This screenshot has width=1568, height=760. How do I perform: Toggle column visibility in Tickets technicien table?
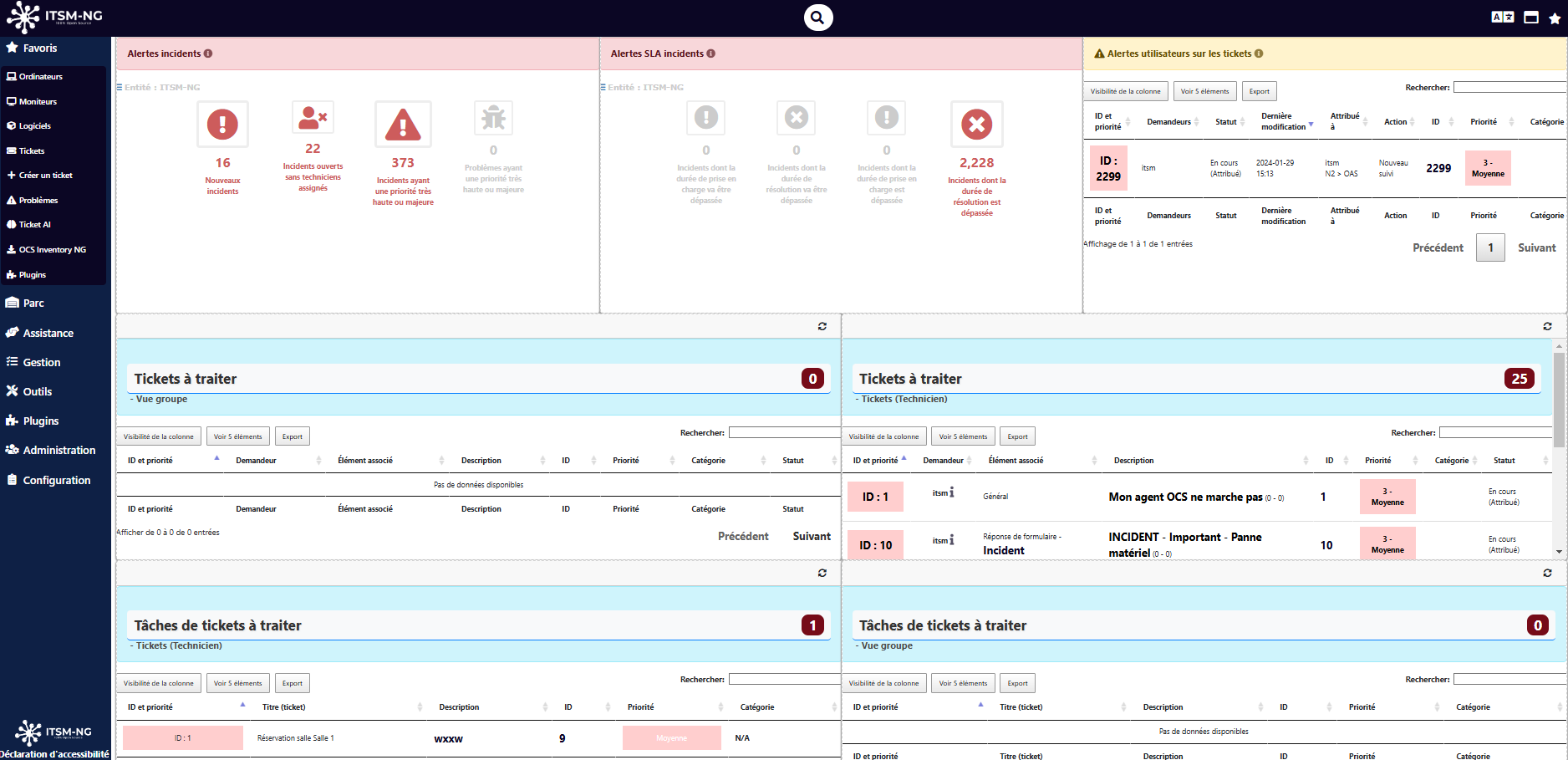[883, 436]
